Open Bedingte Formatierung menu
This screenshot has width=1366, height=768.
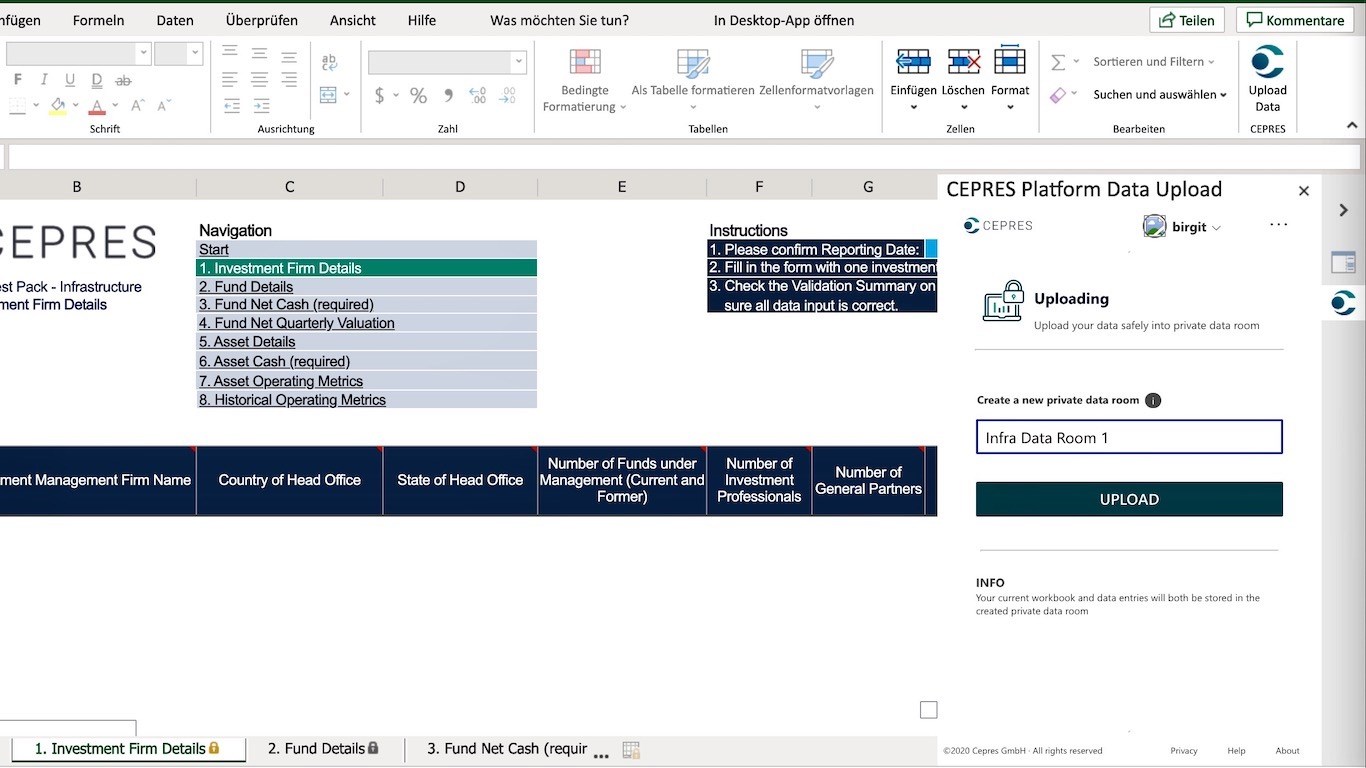[x=585, y=80]
